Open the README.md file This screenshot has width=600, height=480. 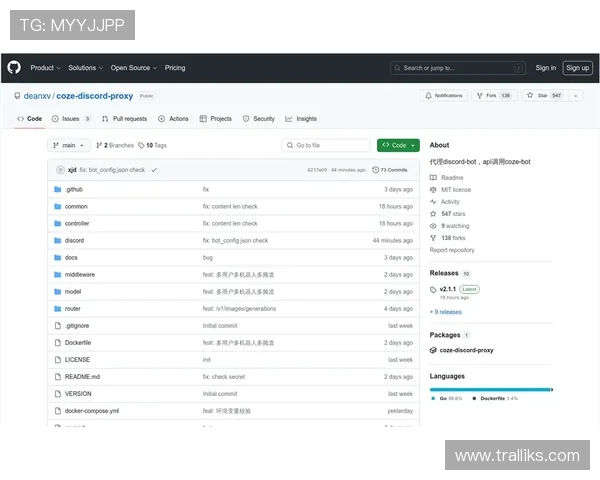pos(82,377)
